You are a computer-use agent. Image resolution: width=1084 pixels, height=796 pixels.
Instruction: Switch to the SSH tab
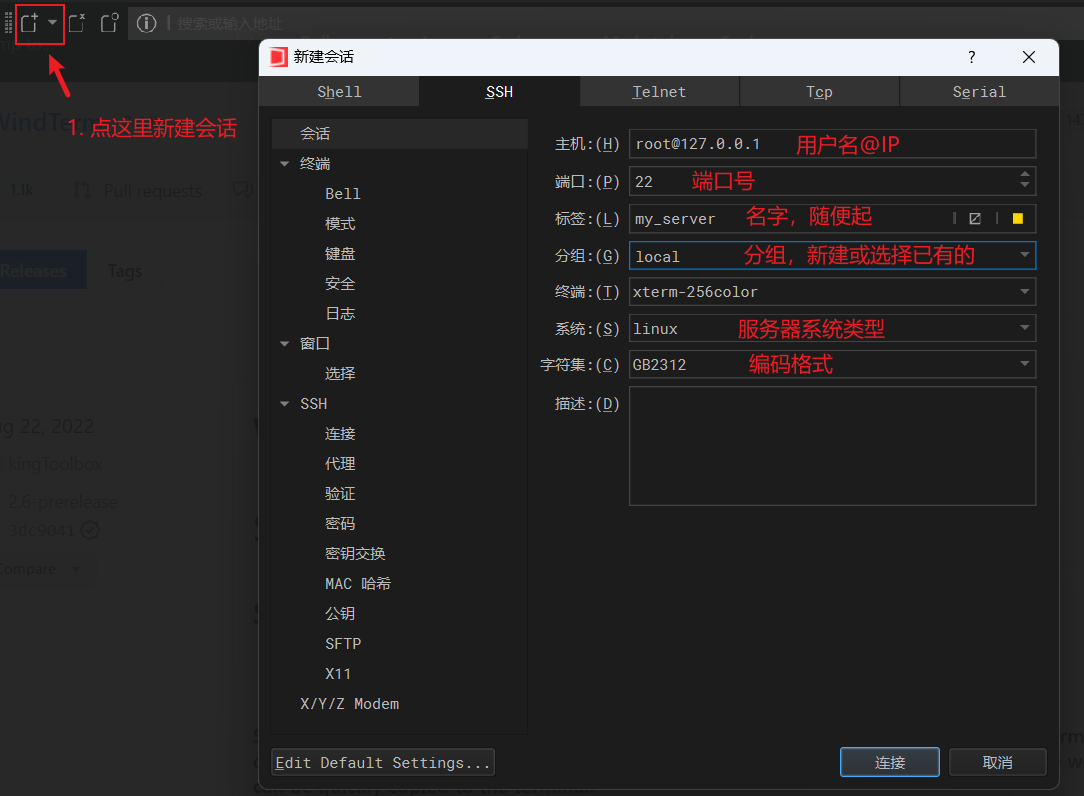pyautogui.click(x=499, y=91)
